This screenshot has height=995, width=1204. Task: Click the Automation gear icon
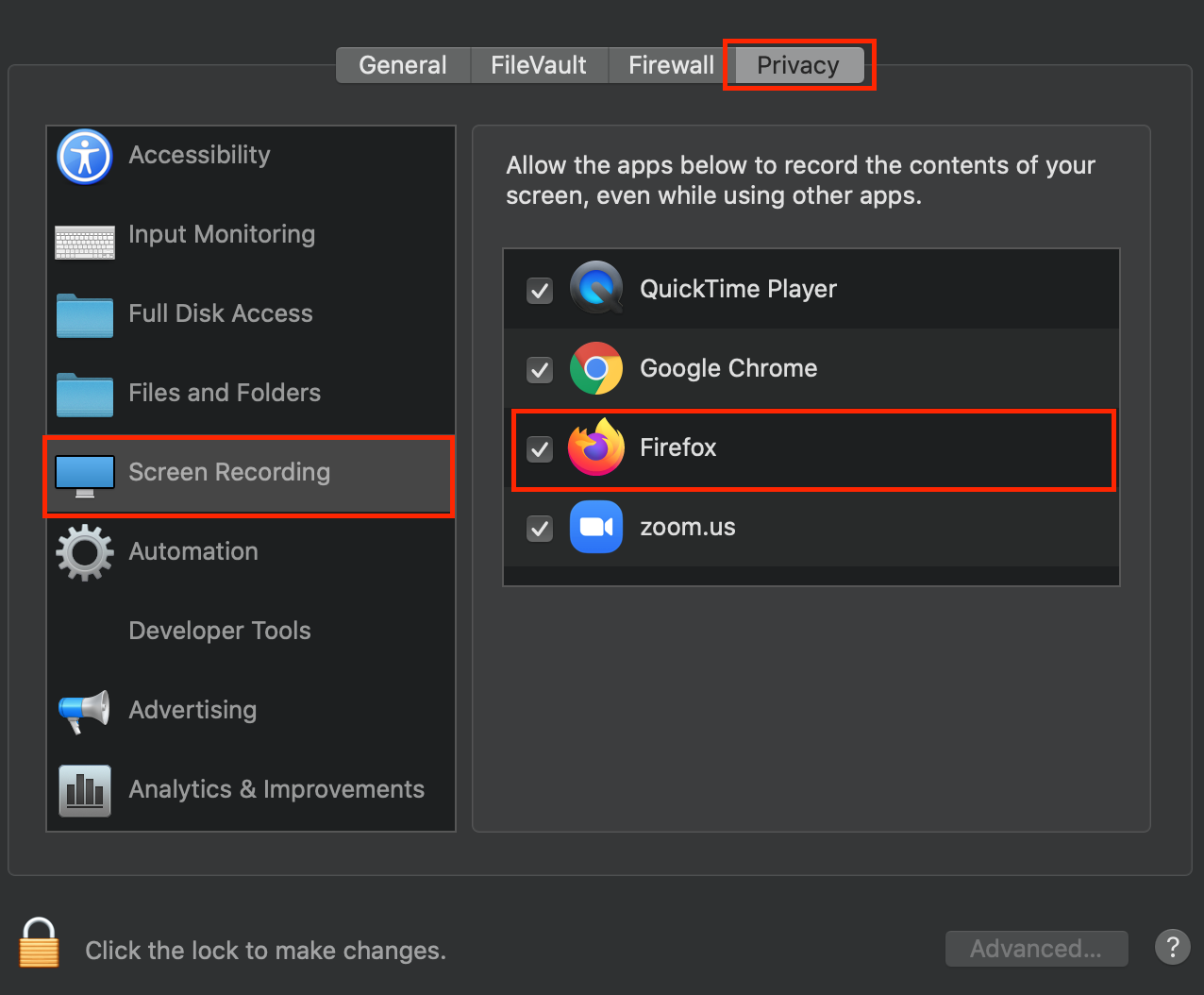pos(85,552)
